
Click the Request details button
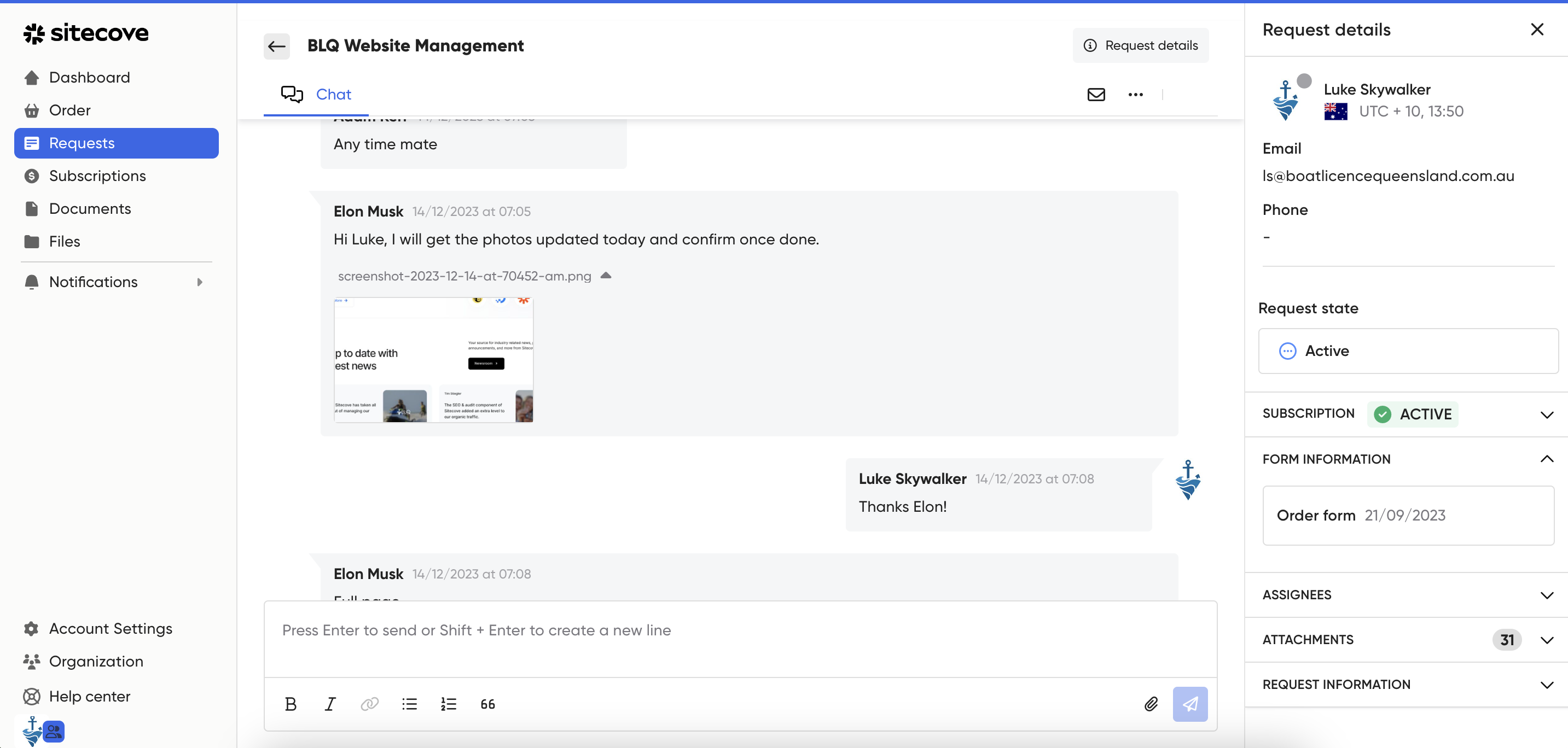coord(1141,45)
